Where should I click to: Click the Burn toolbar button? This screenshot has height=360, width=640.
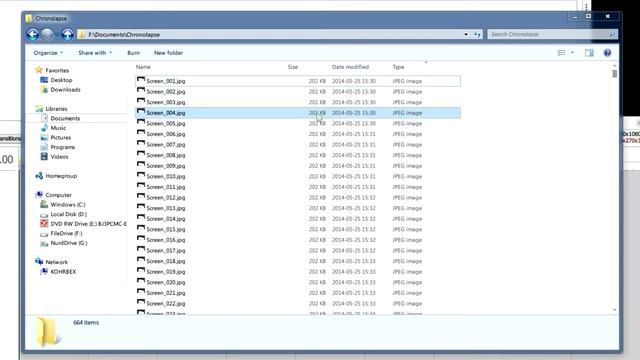tap(133, 53)
